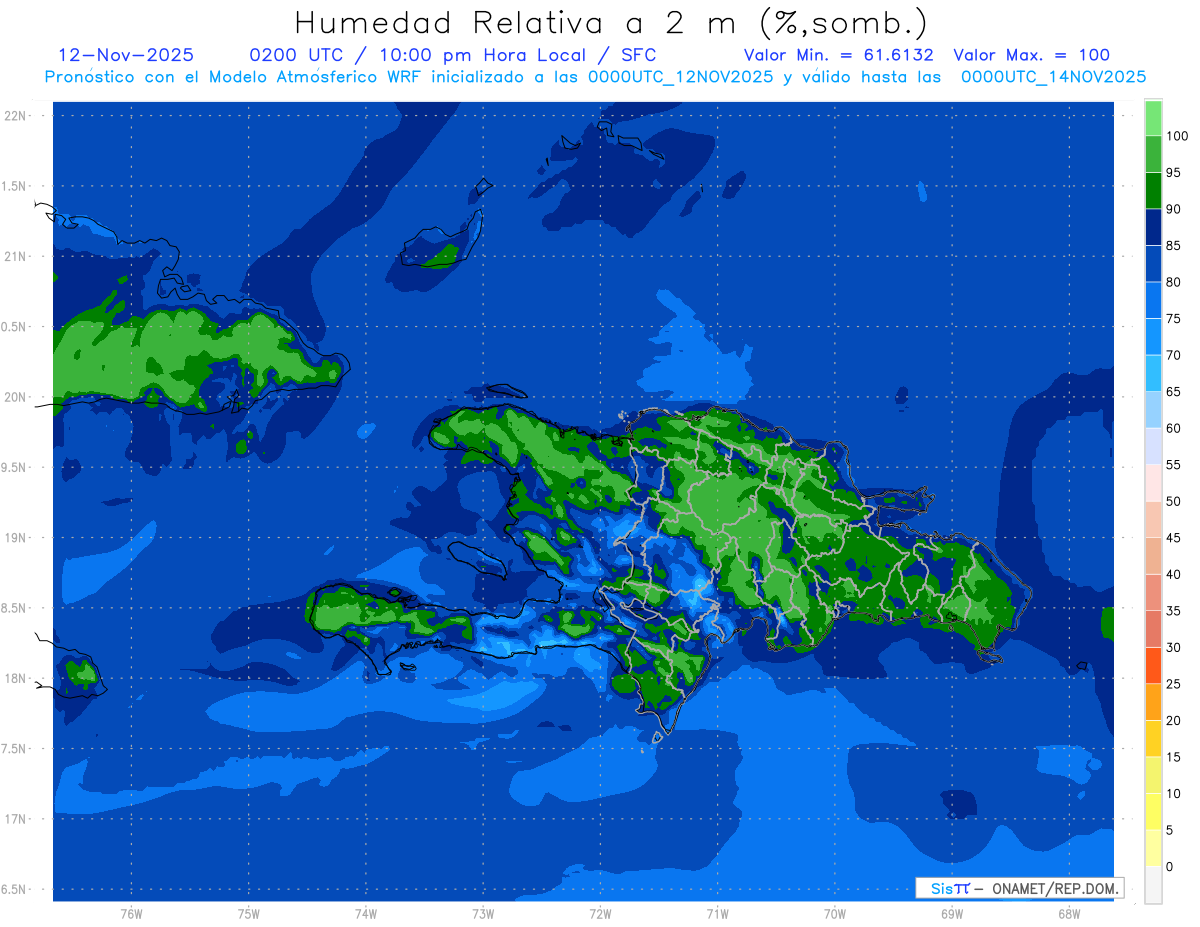Select the legend swatch between 70 and 75
The image size is (1200, 927).
(x=1153, y=337)
